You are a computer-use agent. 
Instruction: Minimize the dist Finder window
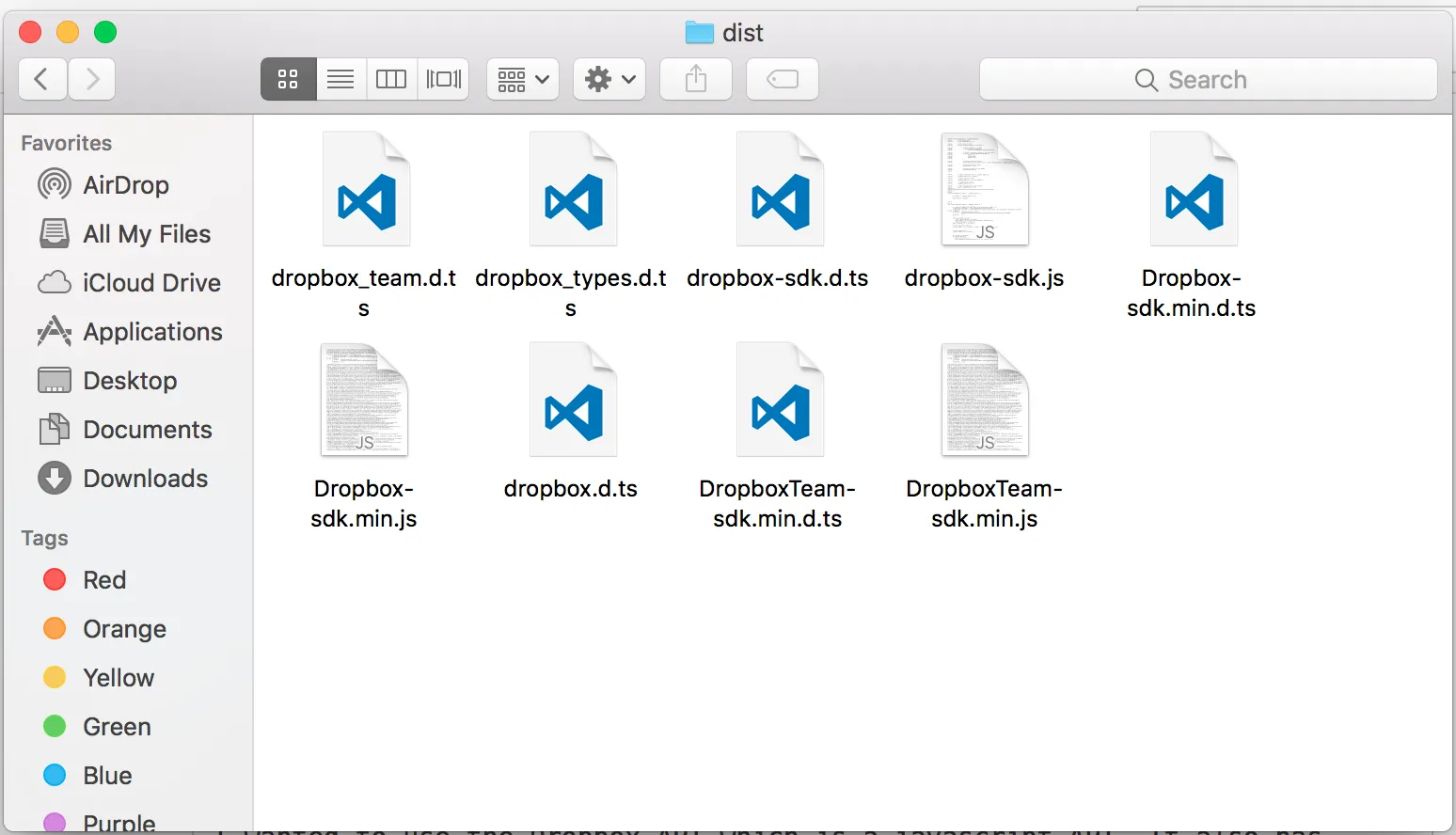tap(68, 32)
